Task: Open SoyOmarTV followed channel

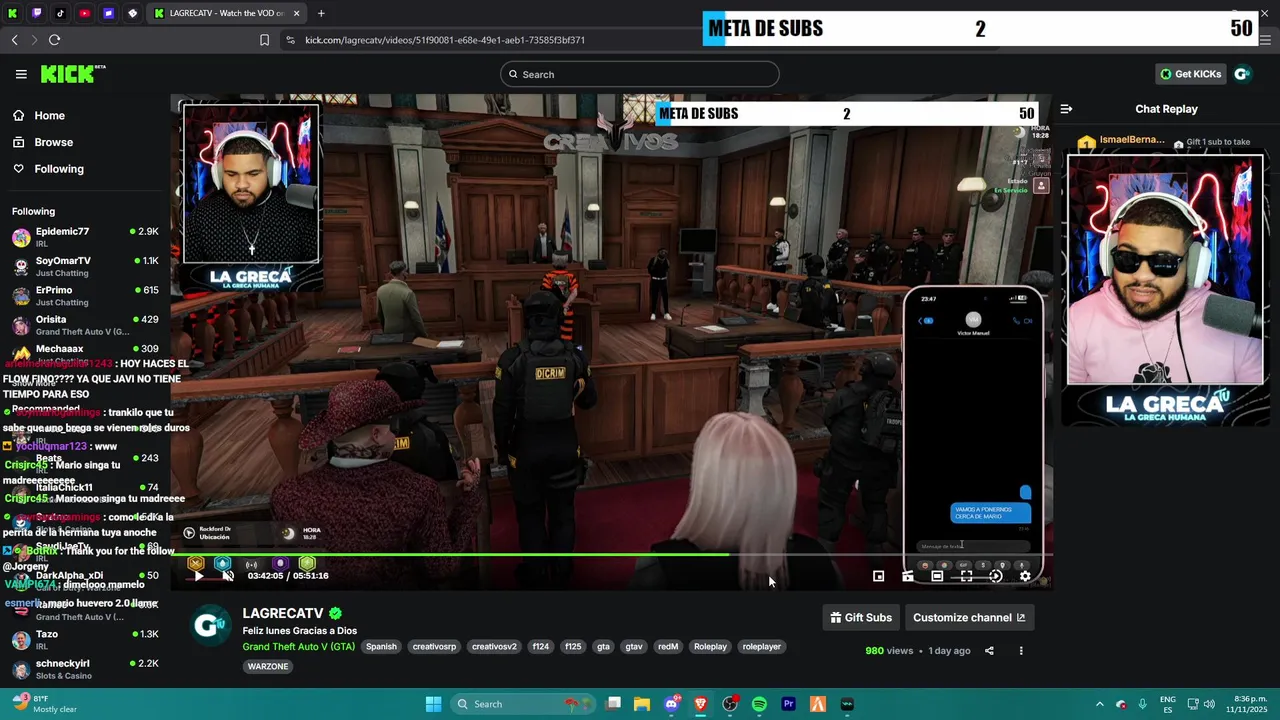Action: [85, 266]
